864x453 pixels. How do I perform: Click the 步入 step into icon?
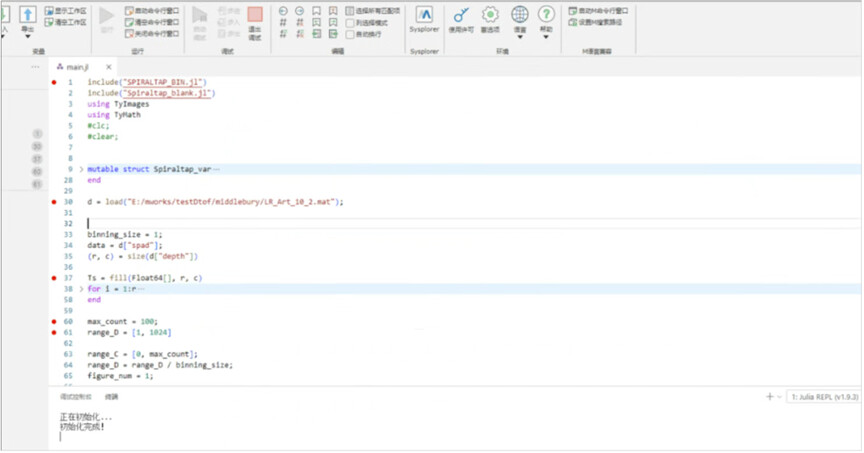tap(222, 23)
